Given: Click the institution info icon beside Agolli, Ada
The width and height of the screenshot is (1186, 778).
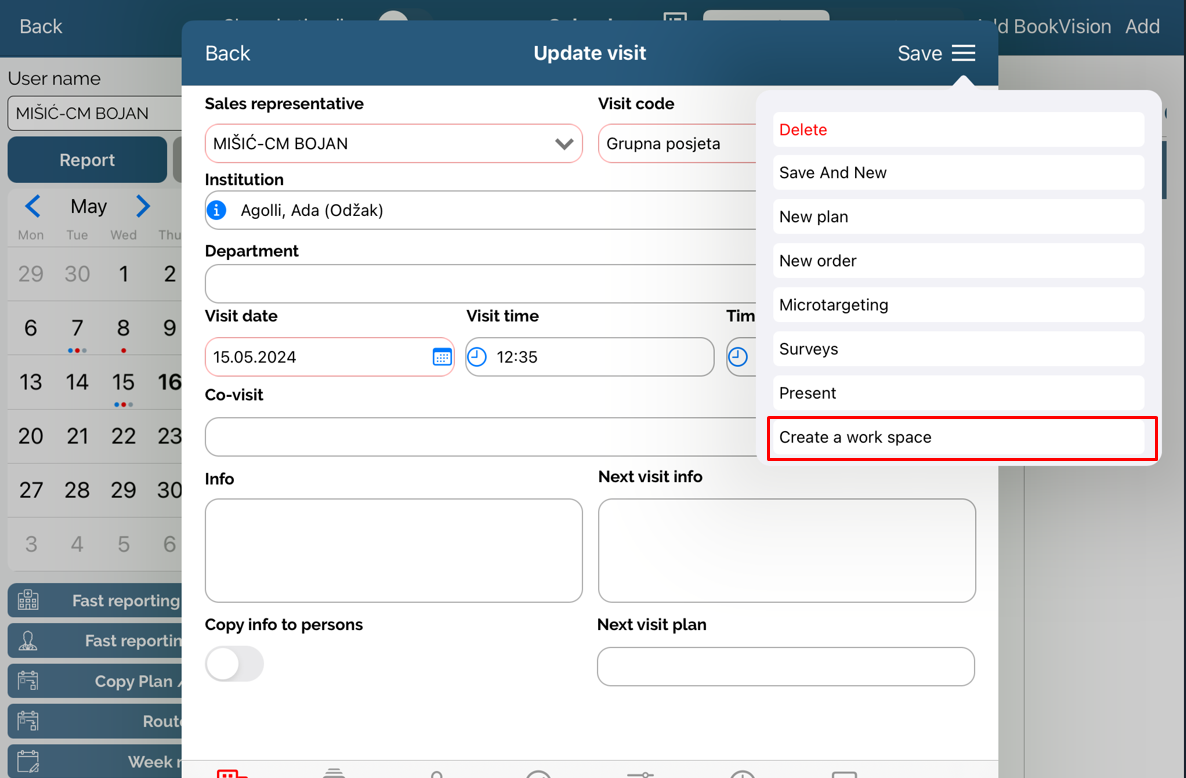Looking at the screenshot, I should [216, 211].
